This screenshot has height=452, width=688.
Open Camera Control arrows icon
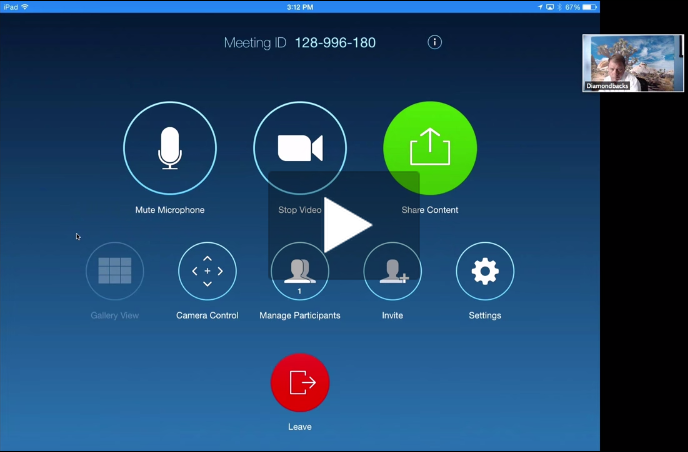pyautogui.click(x=207, y=271)
